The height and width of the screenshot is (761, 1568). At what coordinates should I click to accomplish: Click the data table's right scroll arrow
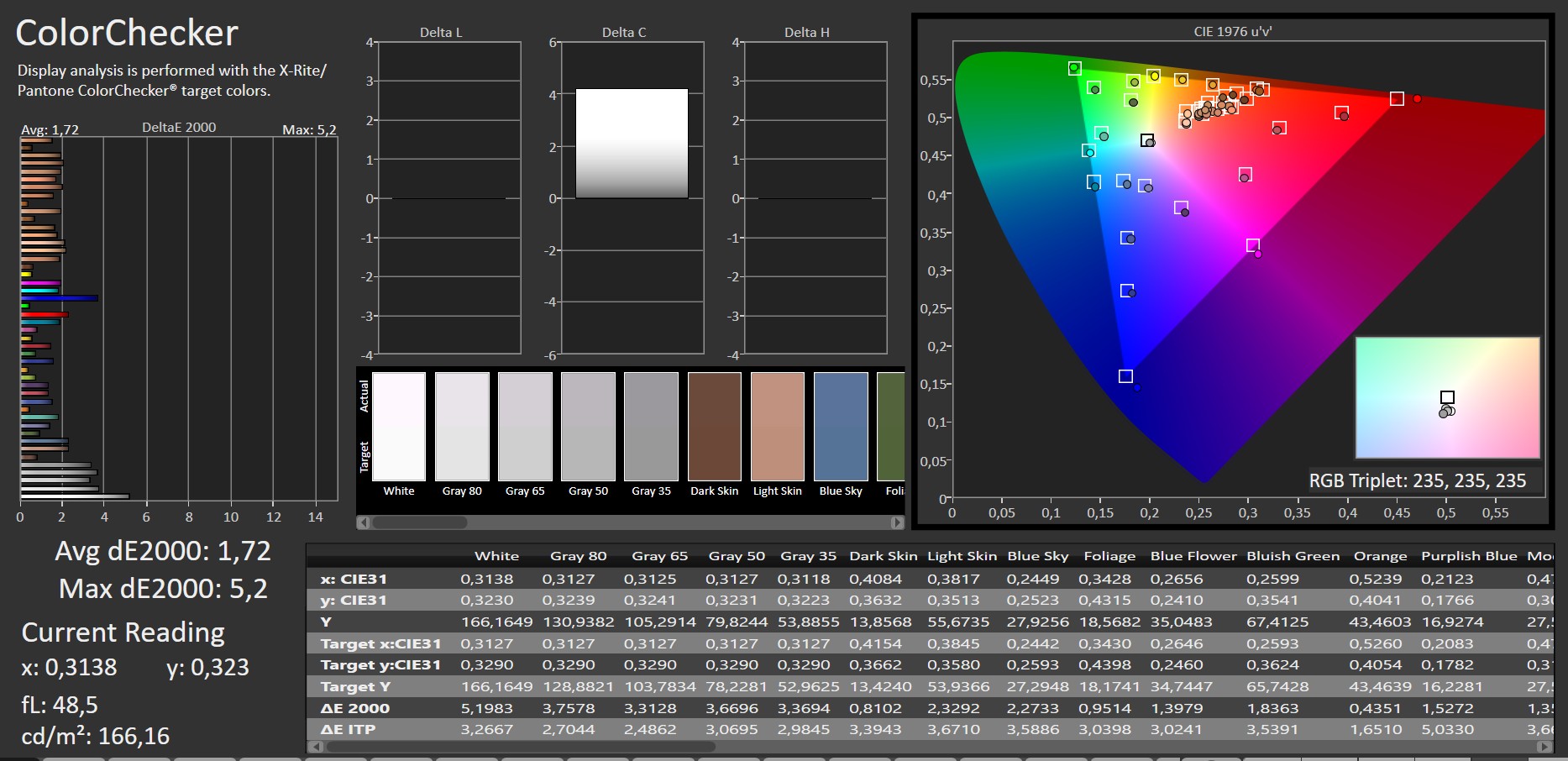[1544, 746]
